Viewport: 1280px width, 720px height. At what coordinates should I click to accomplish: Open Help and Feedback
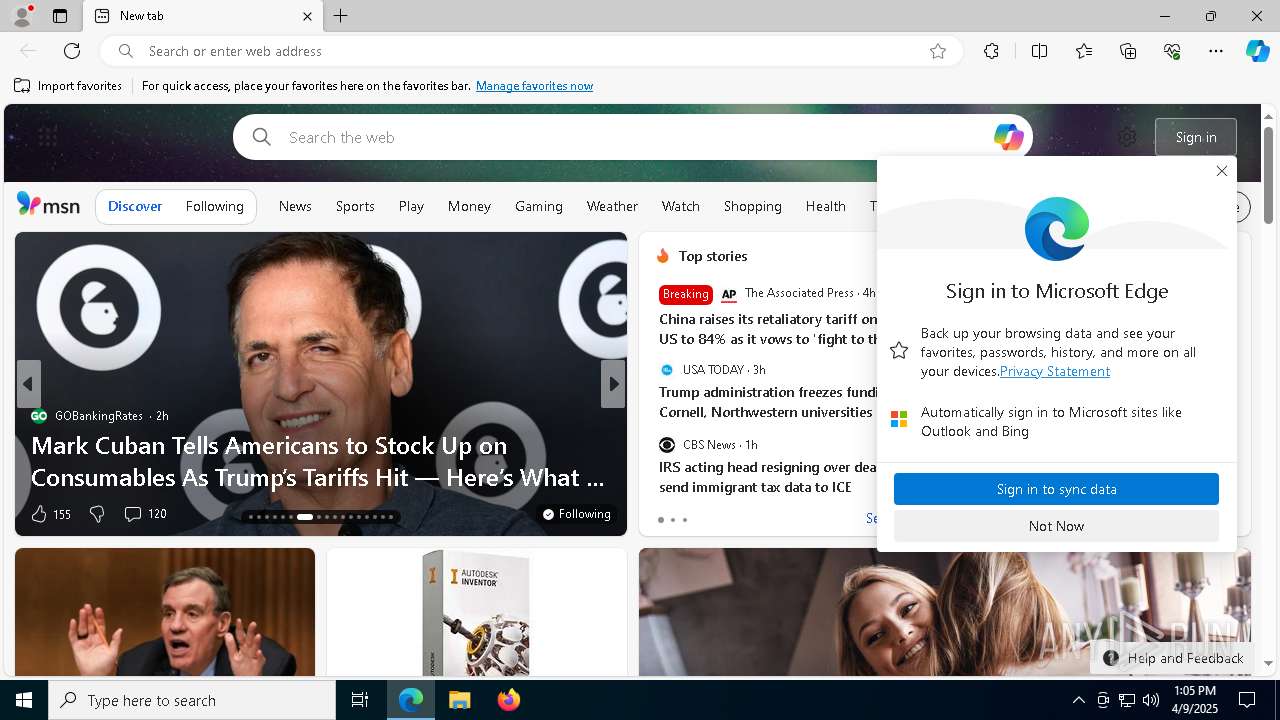pos(1173,658)
